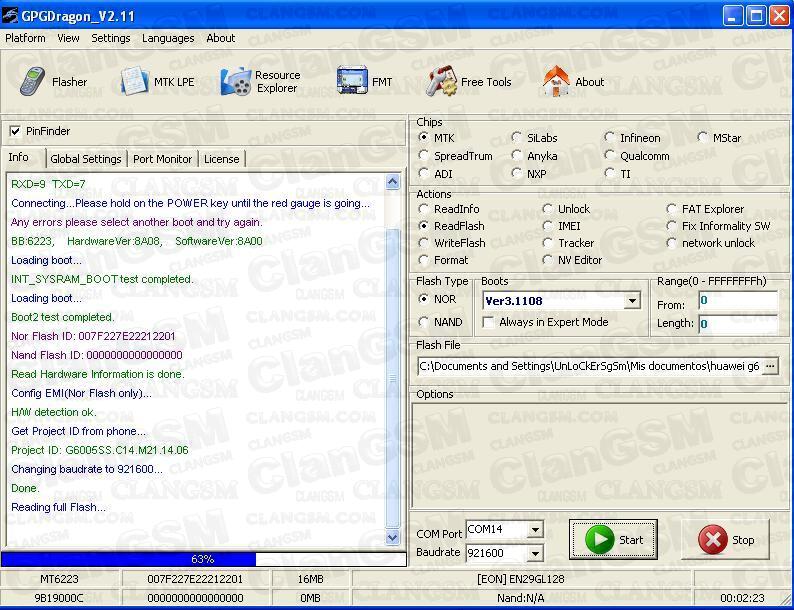Viewport: 794px width, 610px height.
Task: Open the About menu in menu bar
Action: point(221,38)
